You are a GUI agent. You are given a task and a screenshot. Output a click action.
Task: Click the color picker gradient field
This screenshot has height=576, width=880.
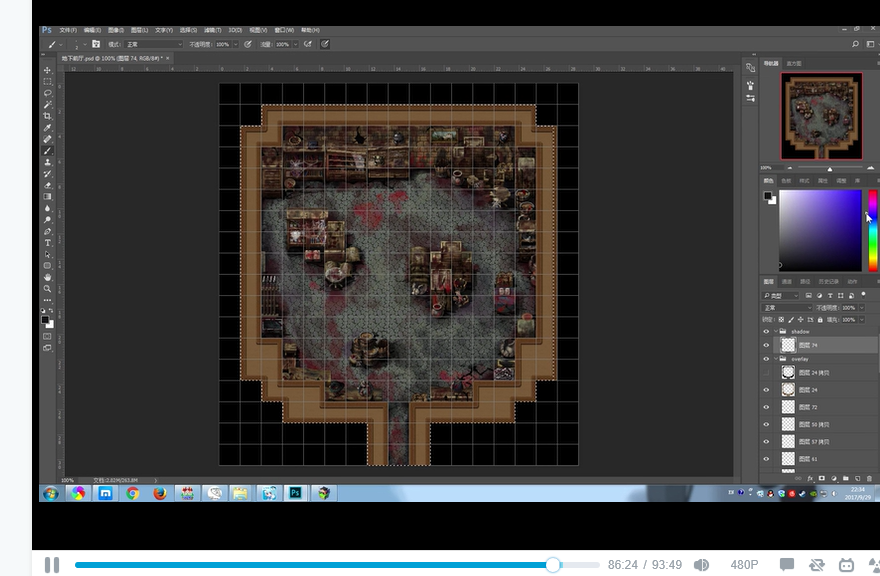point(820,231)
